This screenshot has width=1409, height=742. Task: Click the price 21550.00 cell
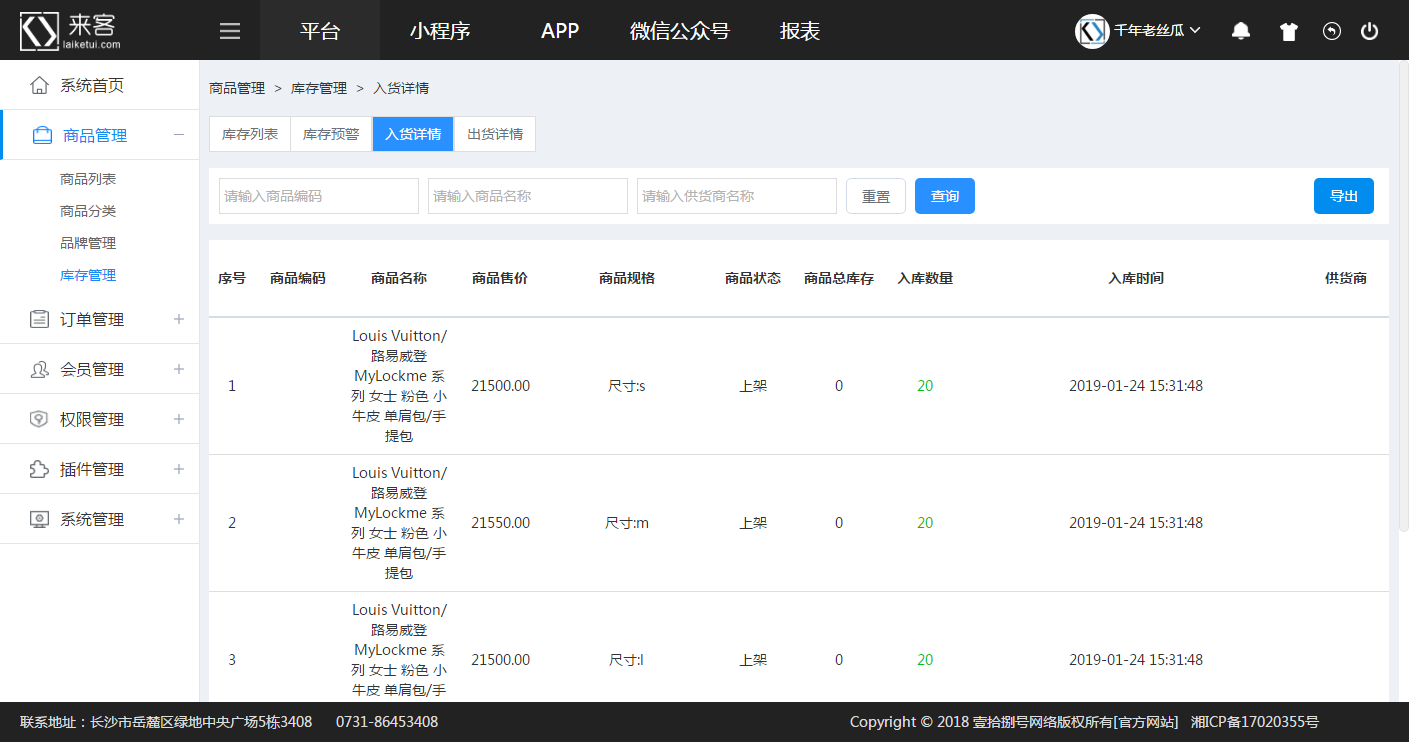pos(501,523)
